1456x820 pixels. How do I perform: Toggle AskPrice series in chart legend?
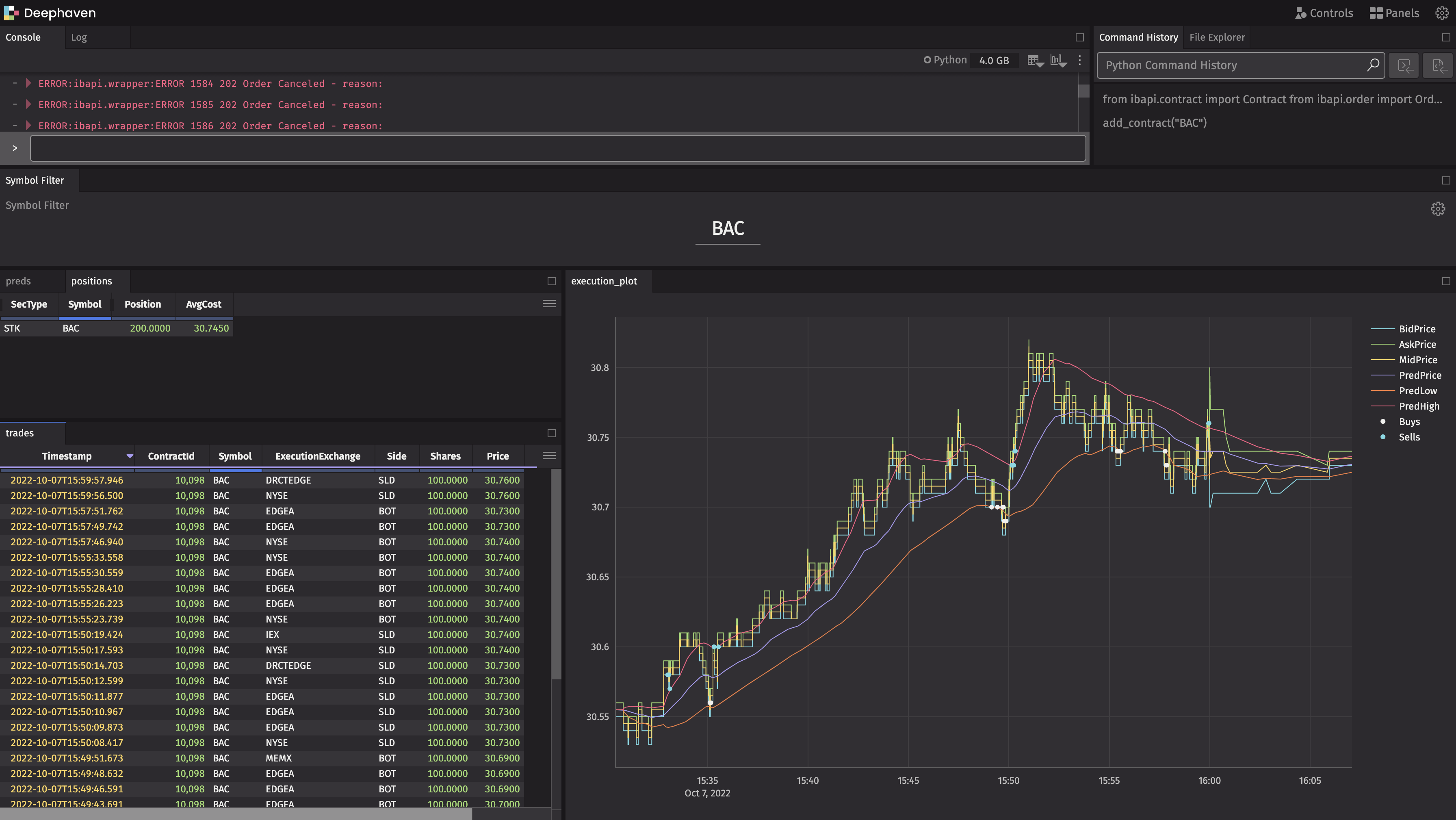1404,345
